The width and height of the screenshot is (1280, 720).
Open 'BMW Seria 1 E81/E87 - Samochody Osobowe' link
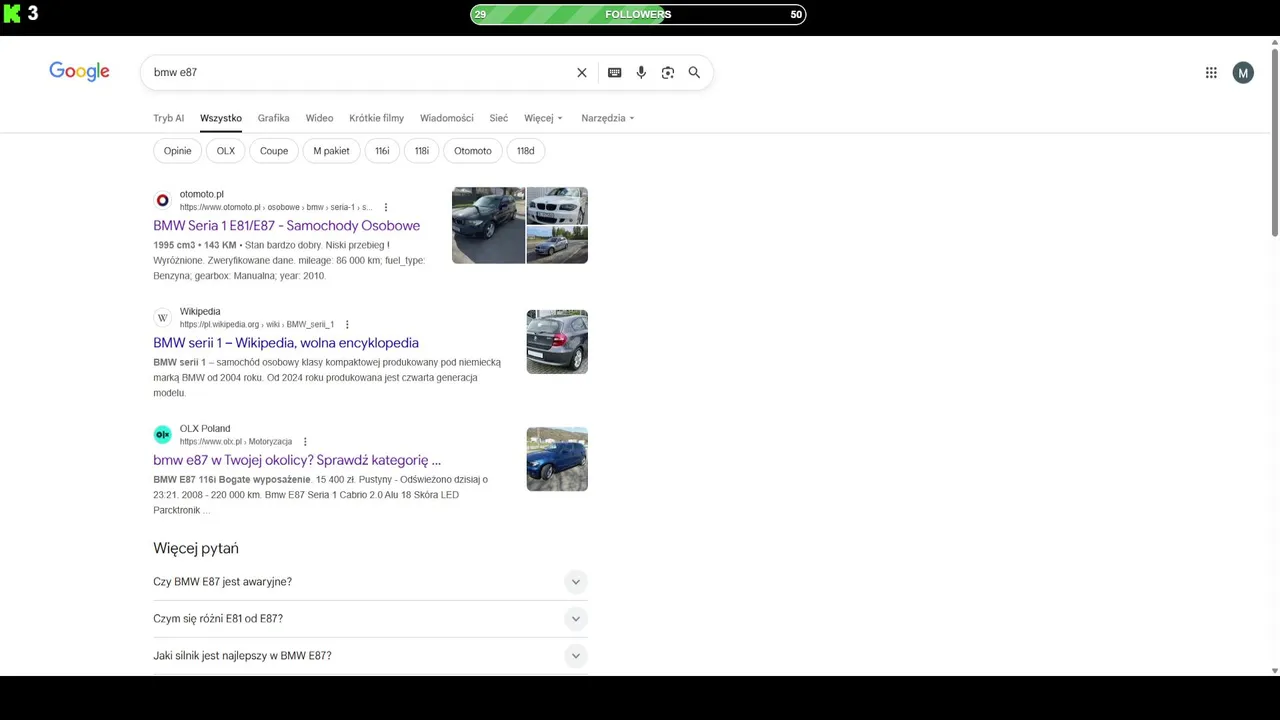point(286,226)
